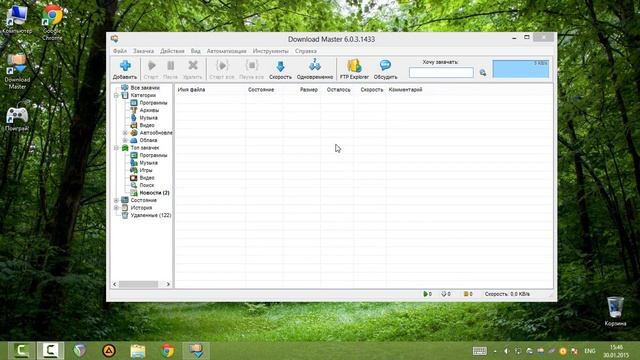Open the Действия menu
This screenshot has width=640, height=360.
[172, 51]
